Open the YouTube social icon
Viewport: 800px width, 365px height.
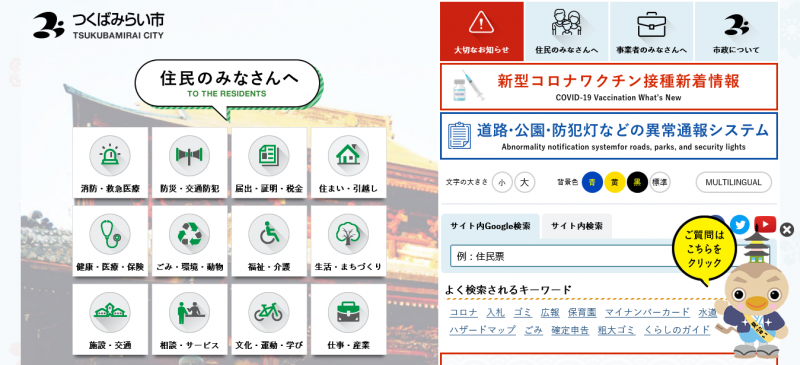[765, 224]
